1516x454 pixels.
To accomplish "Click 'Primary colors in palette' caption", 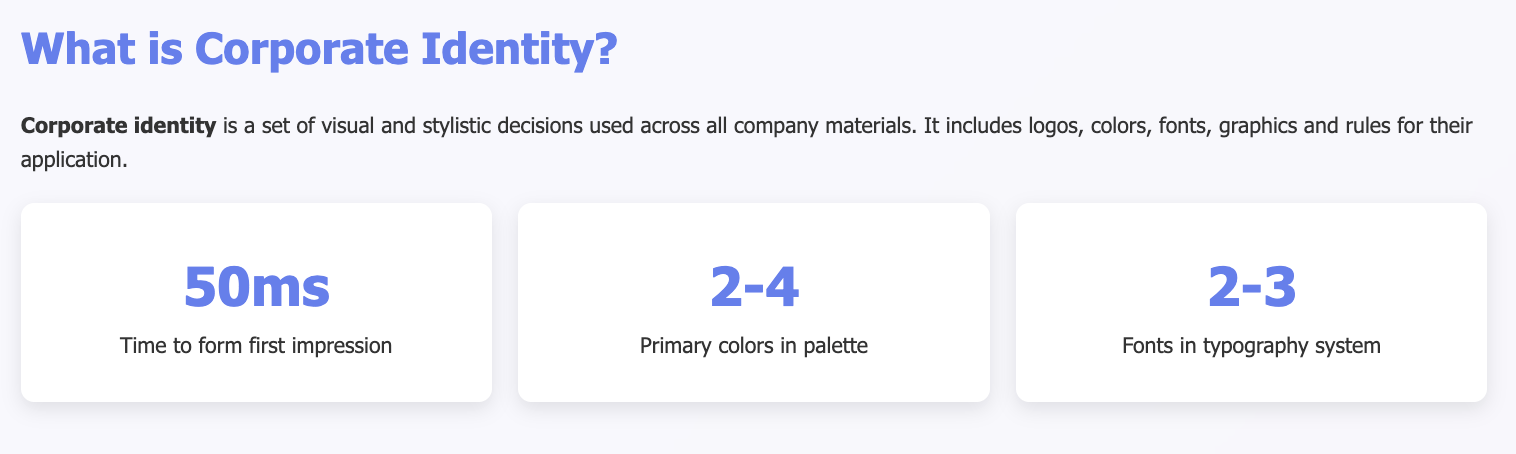I will pos(754,346).
